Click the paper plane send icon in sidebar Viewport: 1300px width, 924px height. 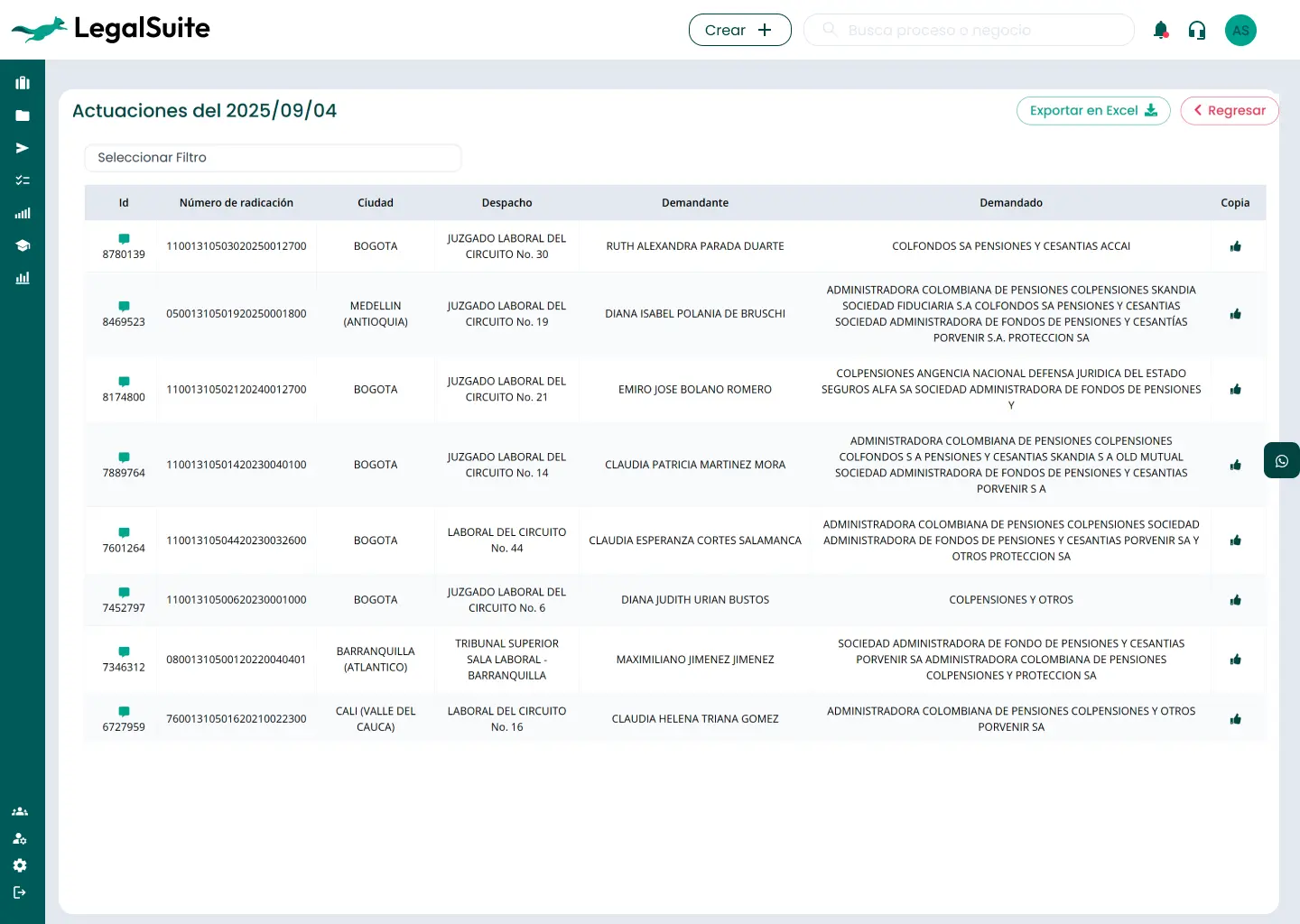tap(23, 148)
